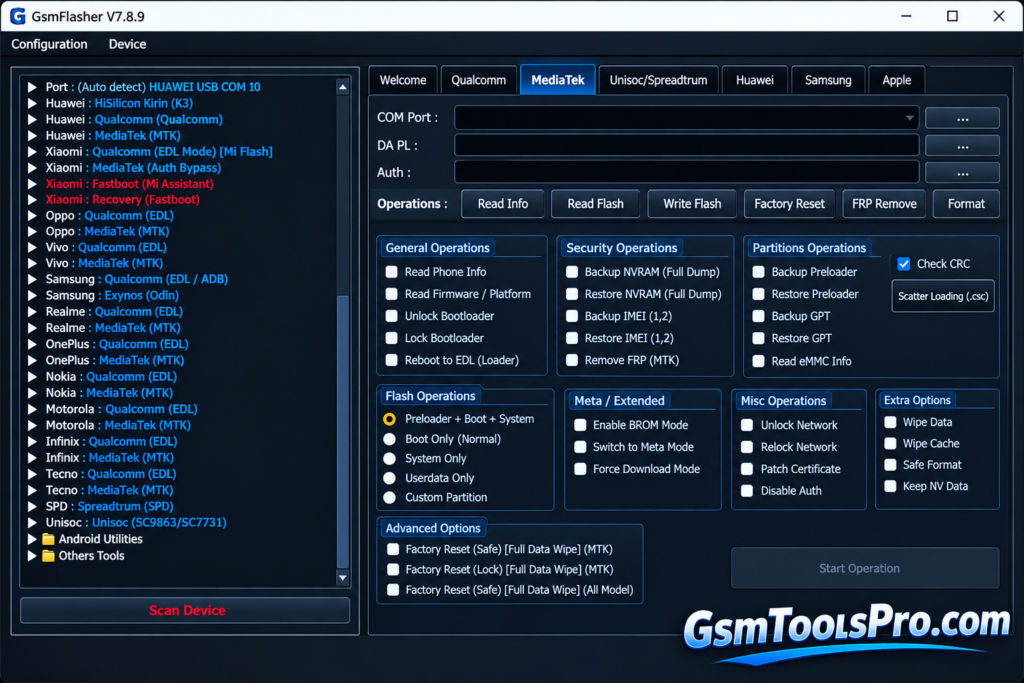Expand the Xiaomi Fastboot (Mi Assistant) row
1024x683 pixels.
pyautogui.click(x=31, y=184)
